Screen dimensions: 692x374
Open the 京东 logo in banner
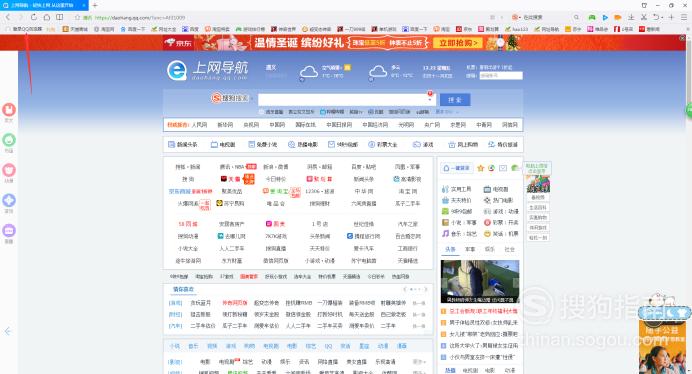click(x=178, y=43)
